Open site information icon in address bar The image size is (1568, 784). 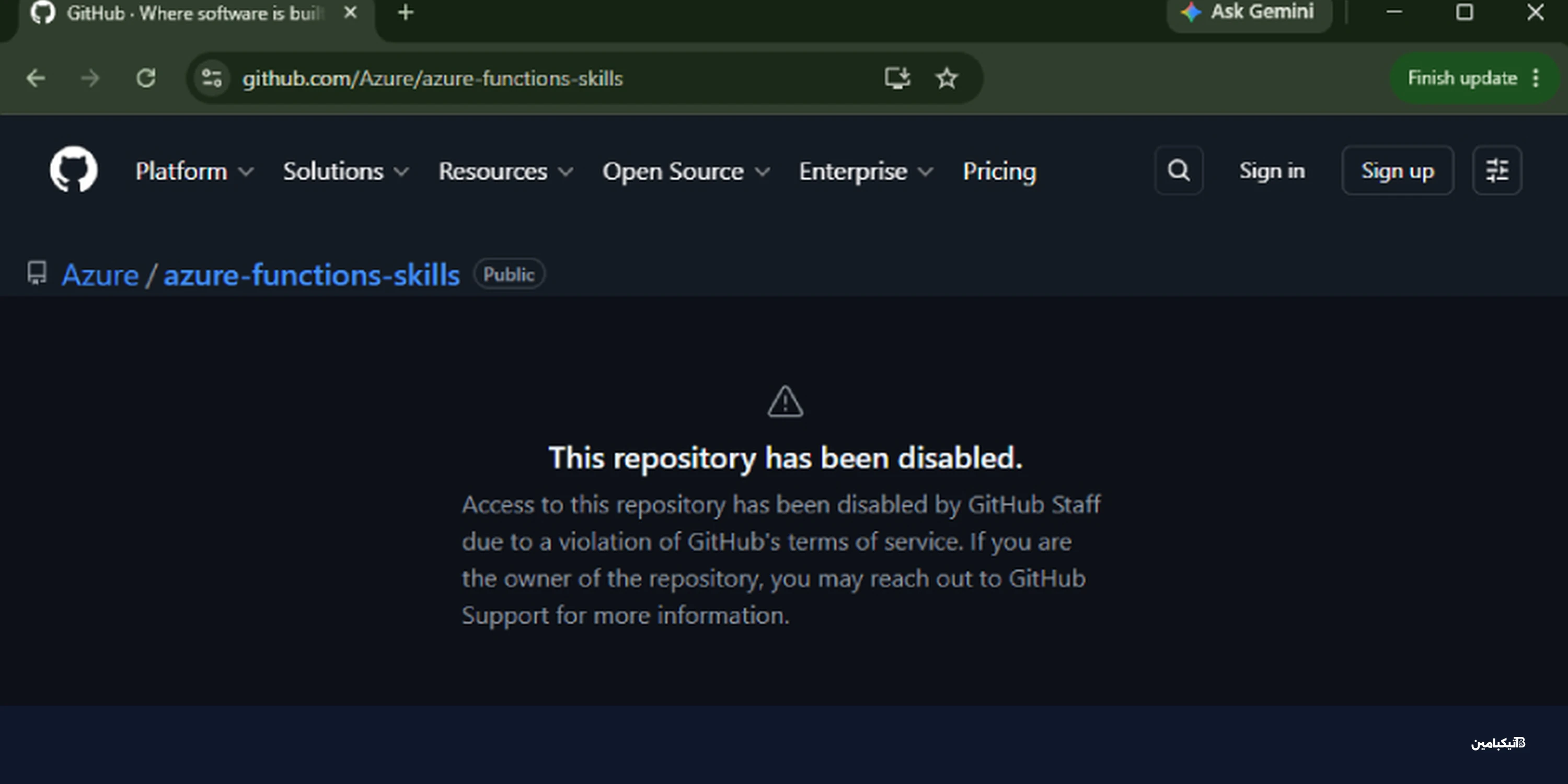(212, 78)
